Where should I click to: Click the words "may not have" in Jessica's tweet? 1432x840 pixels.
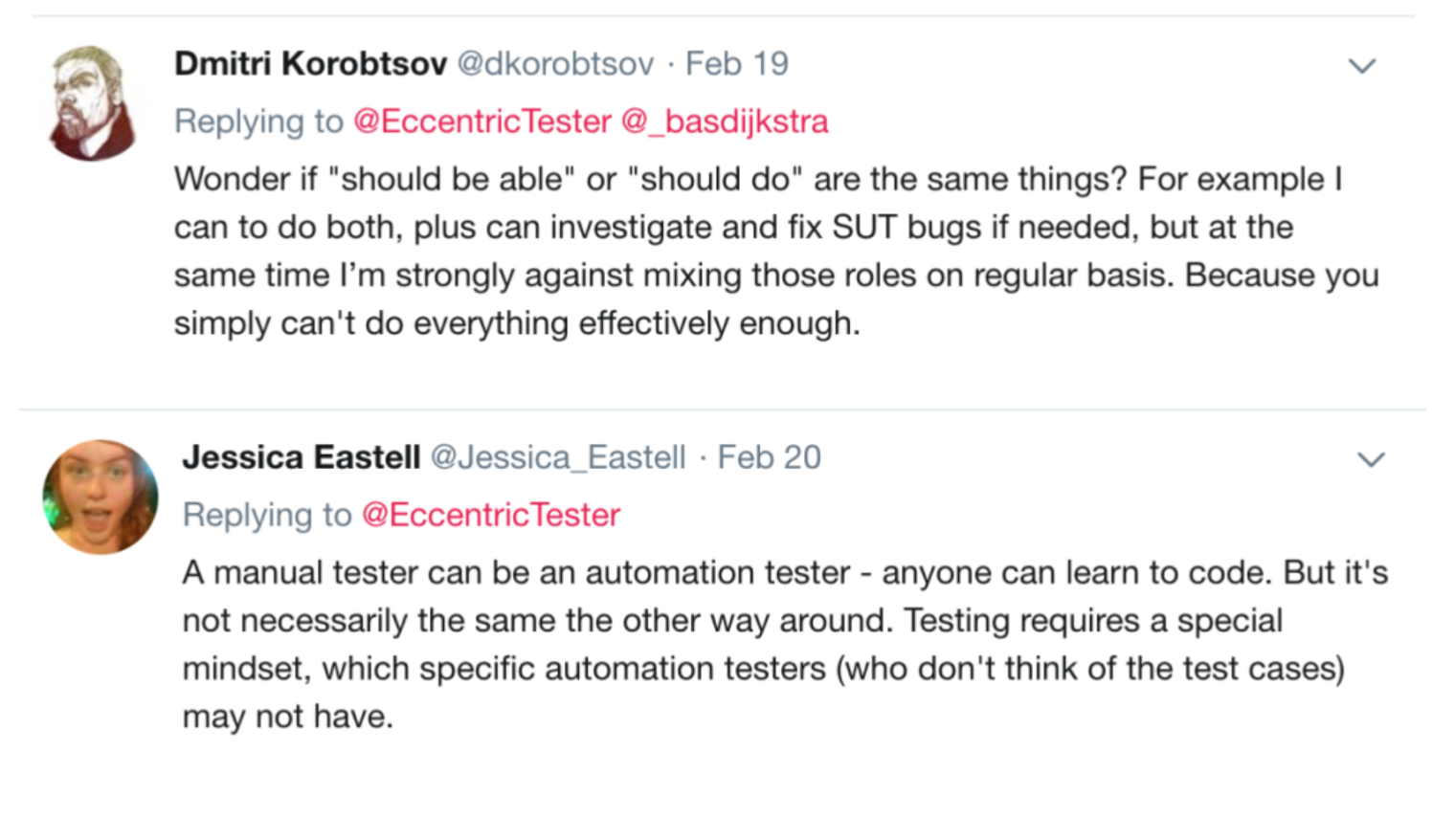(287, 717)
